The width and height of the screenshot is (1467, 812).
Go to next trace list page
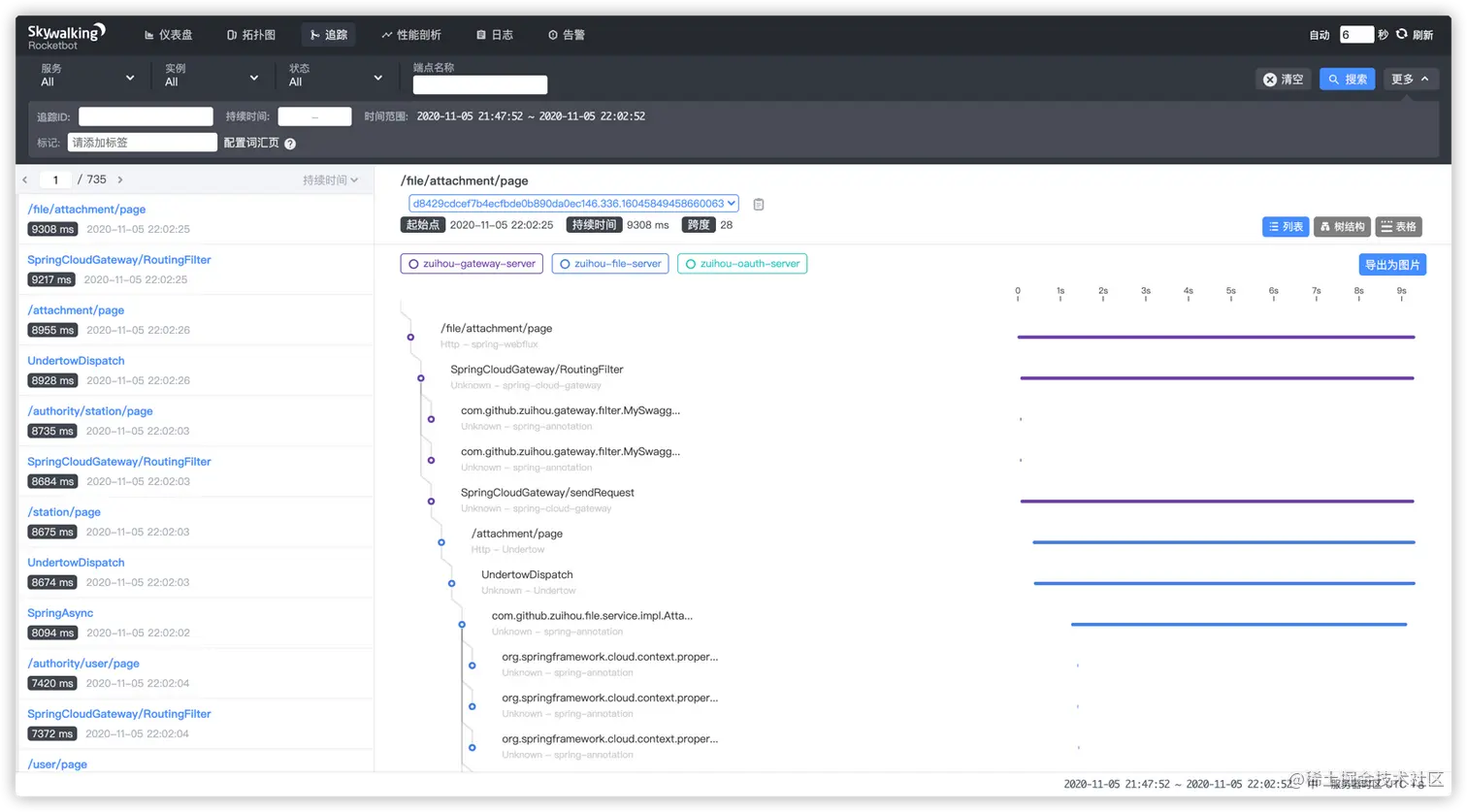click(119, 179)
